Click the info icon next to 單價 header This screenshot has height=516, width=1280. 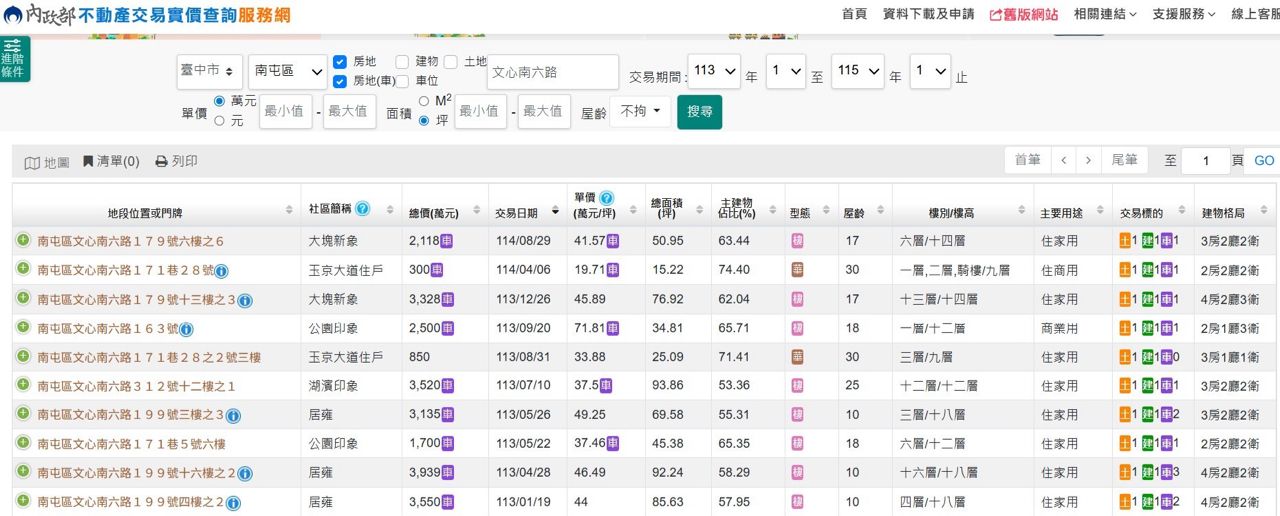click(606, 198)
